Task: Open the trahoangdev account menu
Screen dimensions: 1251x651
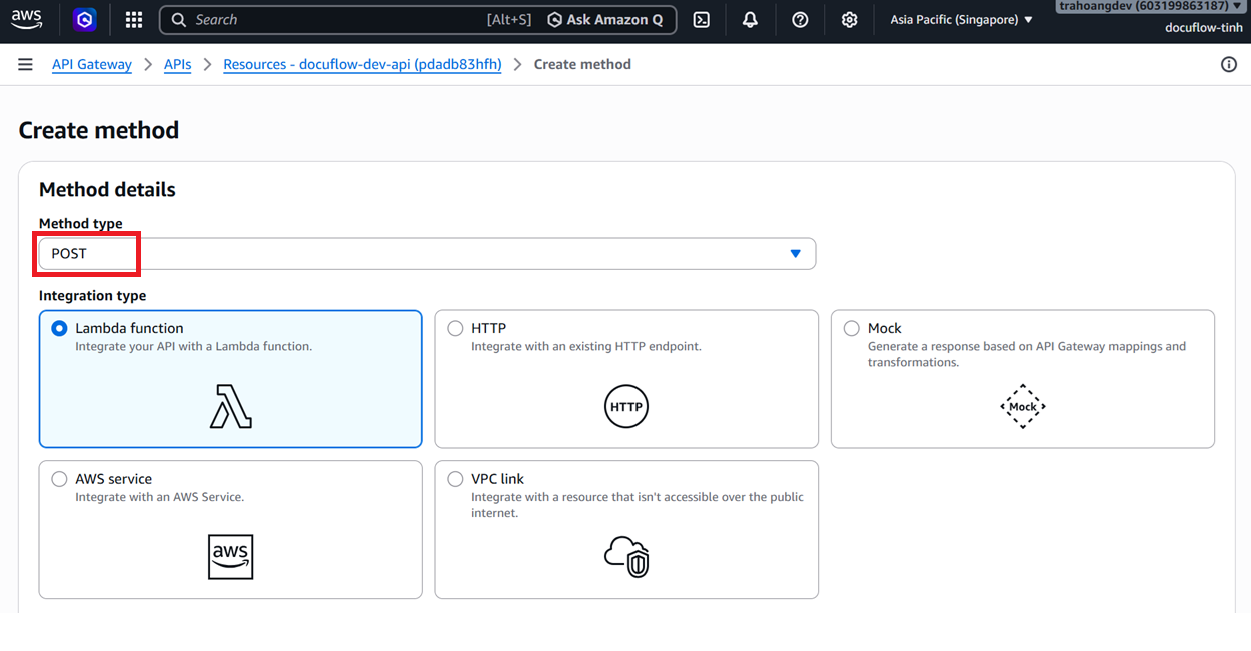Action: pos(1149,6)
